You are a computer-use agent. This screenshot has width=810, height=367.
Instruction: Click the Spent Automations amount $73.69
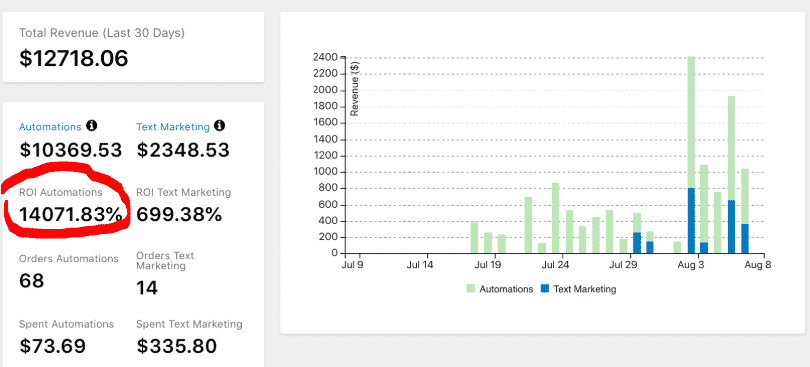coord(53,346)
